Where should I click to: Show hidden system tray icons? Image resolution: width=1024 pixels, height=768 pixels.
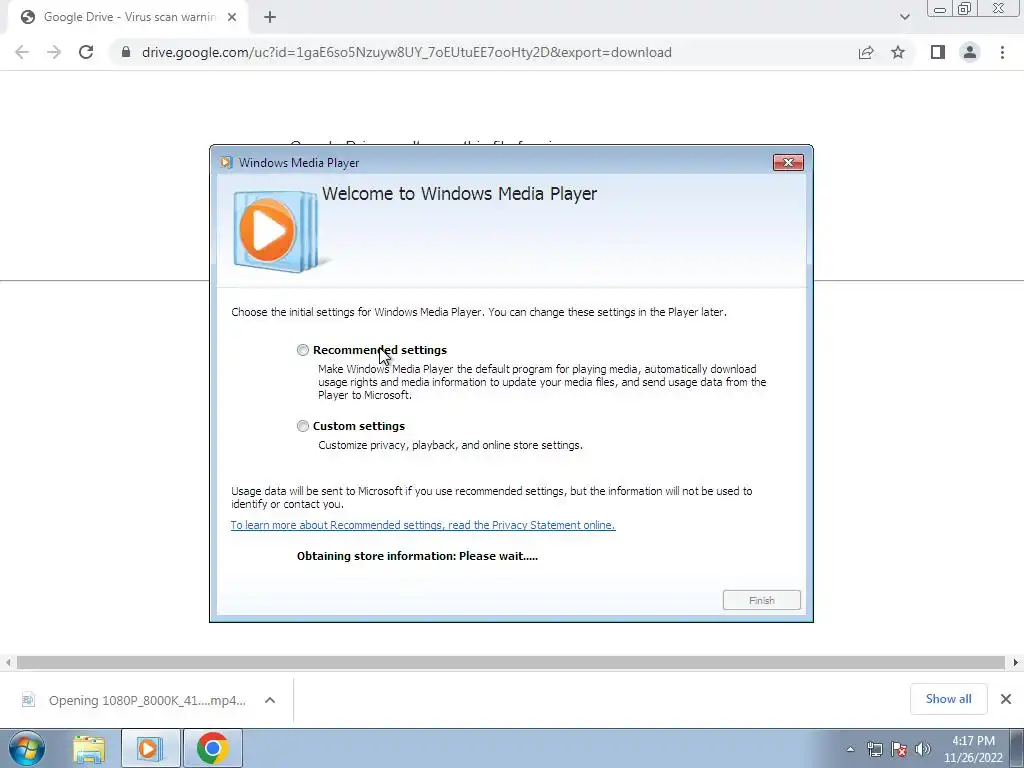point(850,749)
